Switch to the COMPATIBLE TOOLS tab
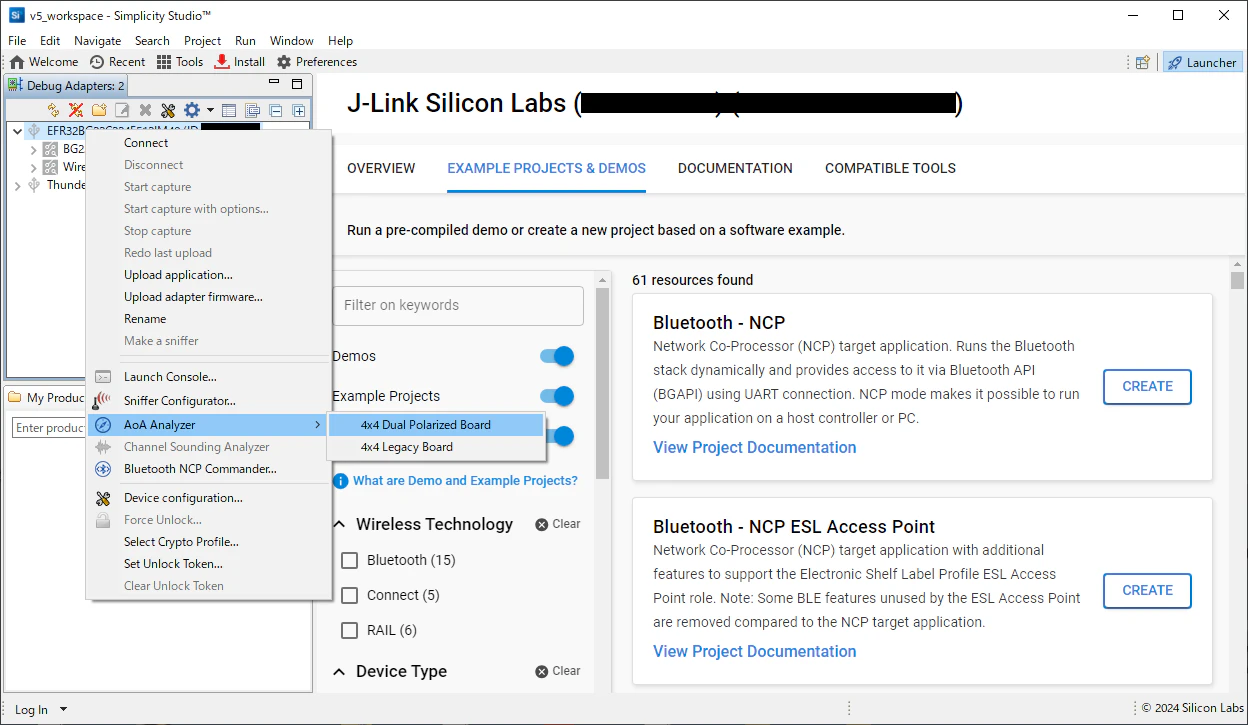 tap(890, 168)
